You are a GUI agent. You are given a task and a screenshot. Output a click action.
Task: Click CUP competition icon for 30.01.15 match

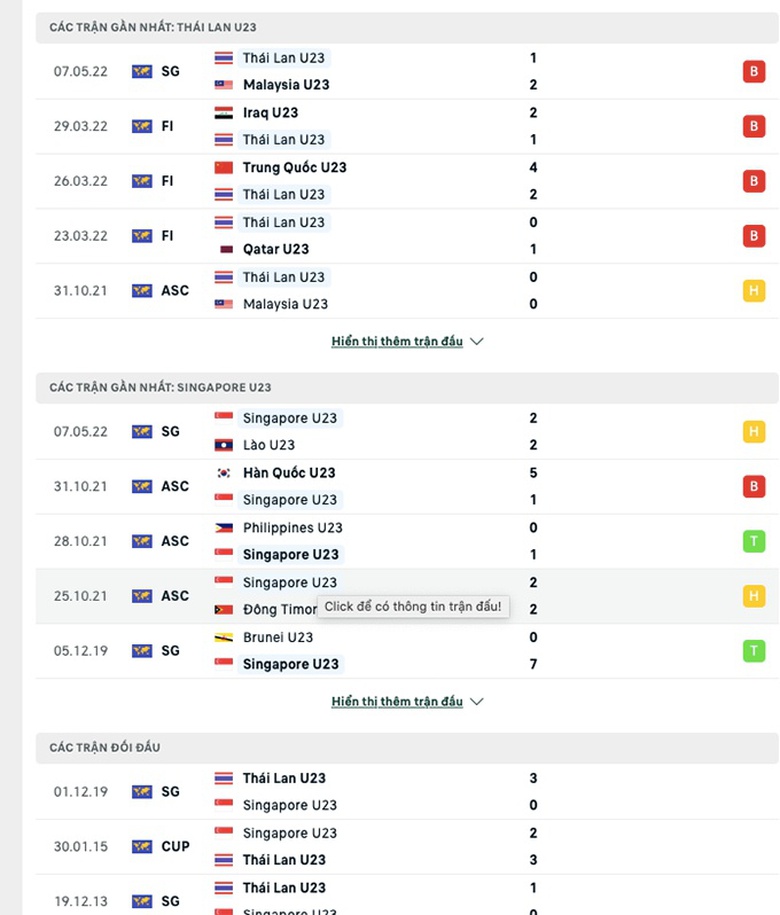[142, 846]
